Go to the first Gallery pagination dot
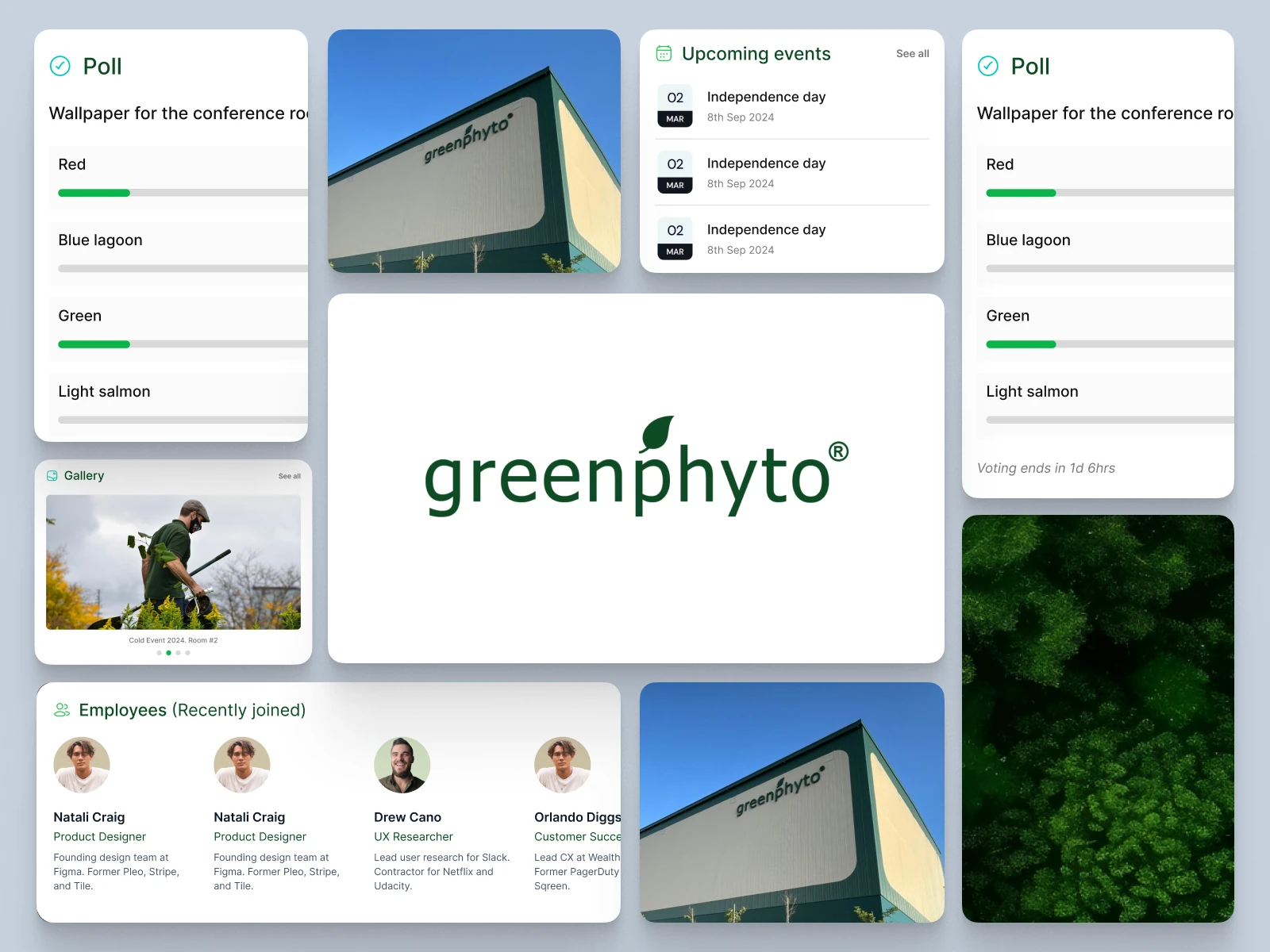Viewport: 1270px width, 952px height. click(160, 653)
